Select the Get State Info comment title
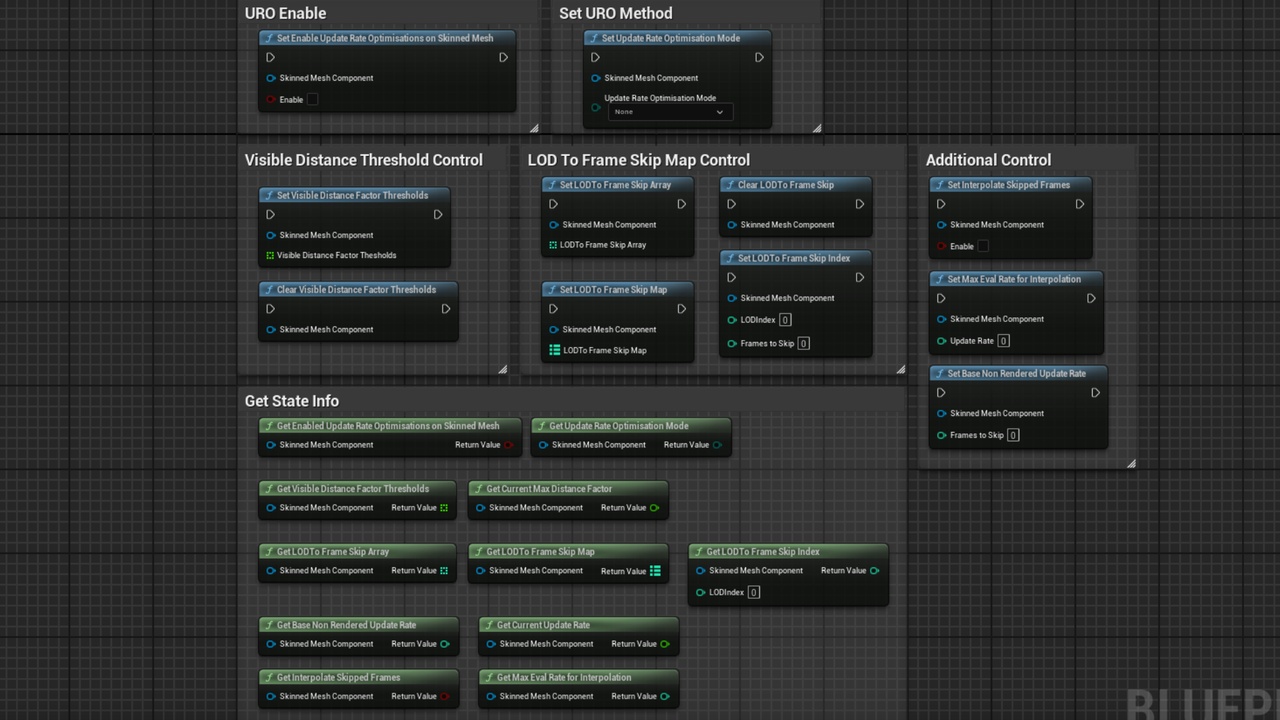The image size is (1280, 720). [292, 401]
